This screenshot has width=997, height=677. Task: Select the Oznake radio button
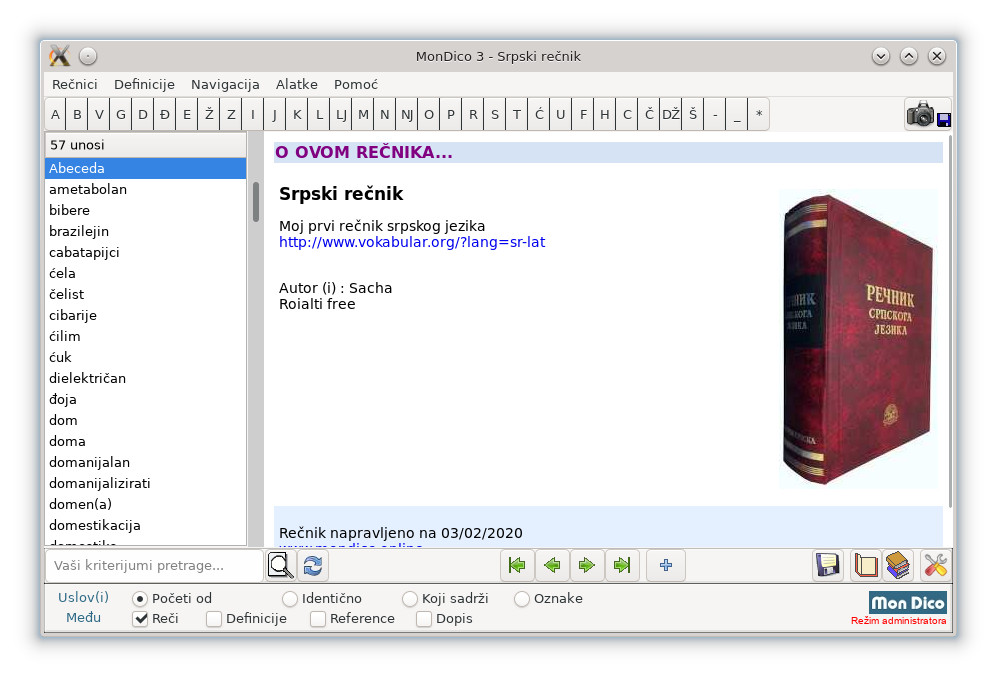coord(521,599)
